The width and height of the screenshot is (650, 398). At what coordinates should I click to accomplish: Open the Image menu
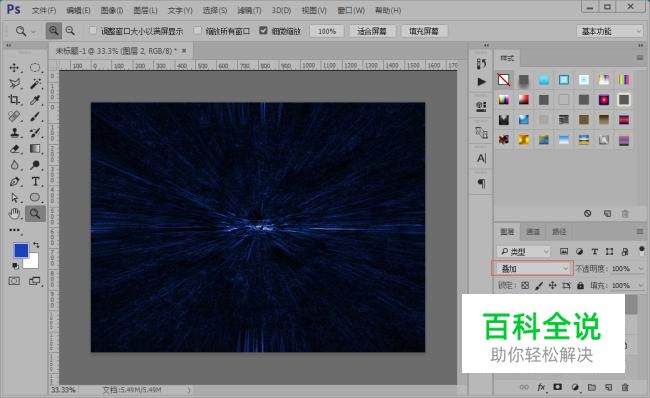pyautogui.click(x=112, y=10)
